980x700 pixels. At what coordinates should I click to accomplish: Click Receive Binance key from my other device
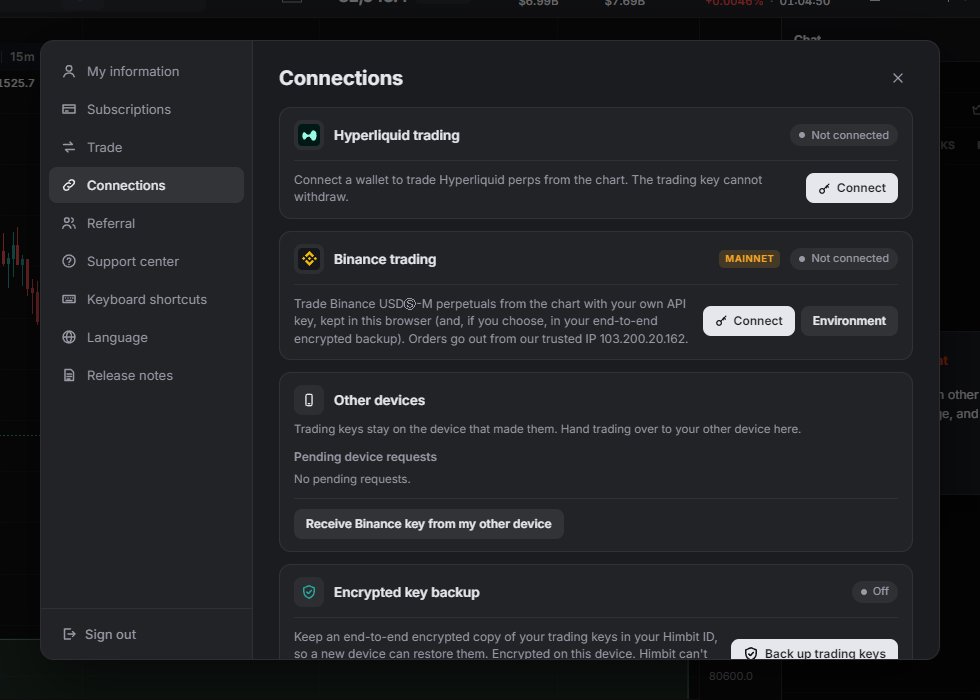pos(429,524)
